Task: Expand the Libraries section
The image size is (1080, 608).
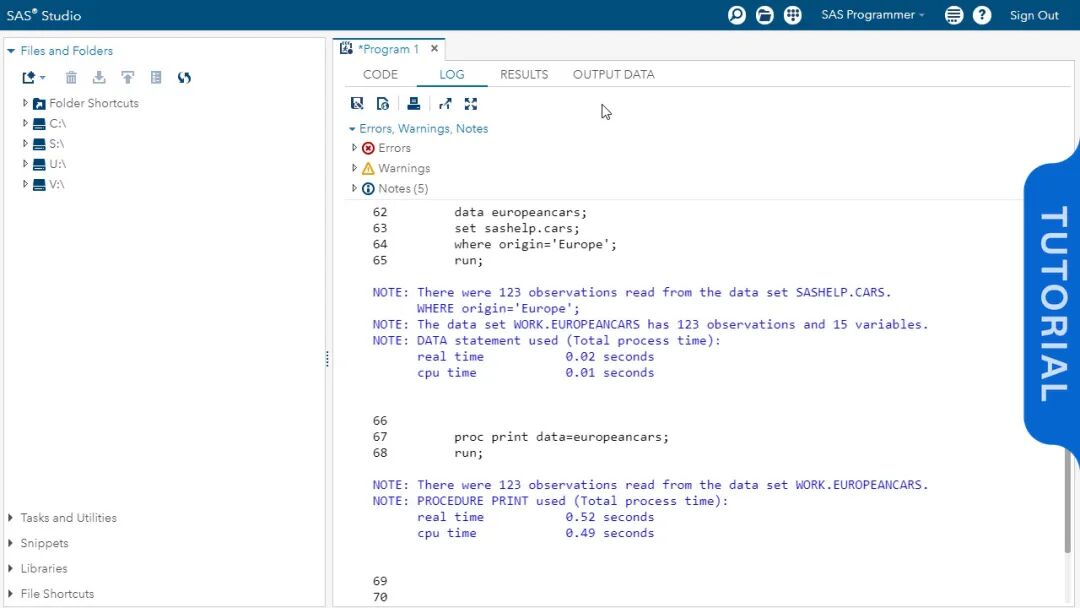Action: coord(10,569)
